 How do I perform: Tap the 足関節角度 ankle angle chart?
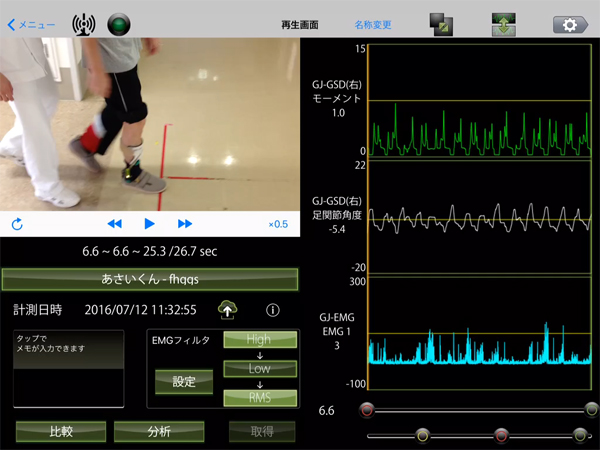pyautogui.click(x=479, y=217)
